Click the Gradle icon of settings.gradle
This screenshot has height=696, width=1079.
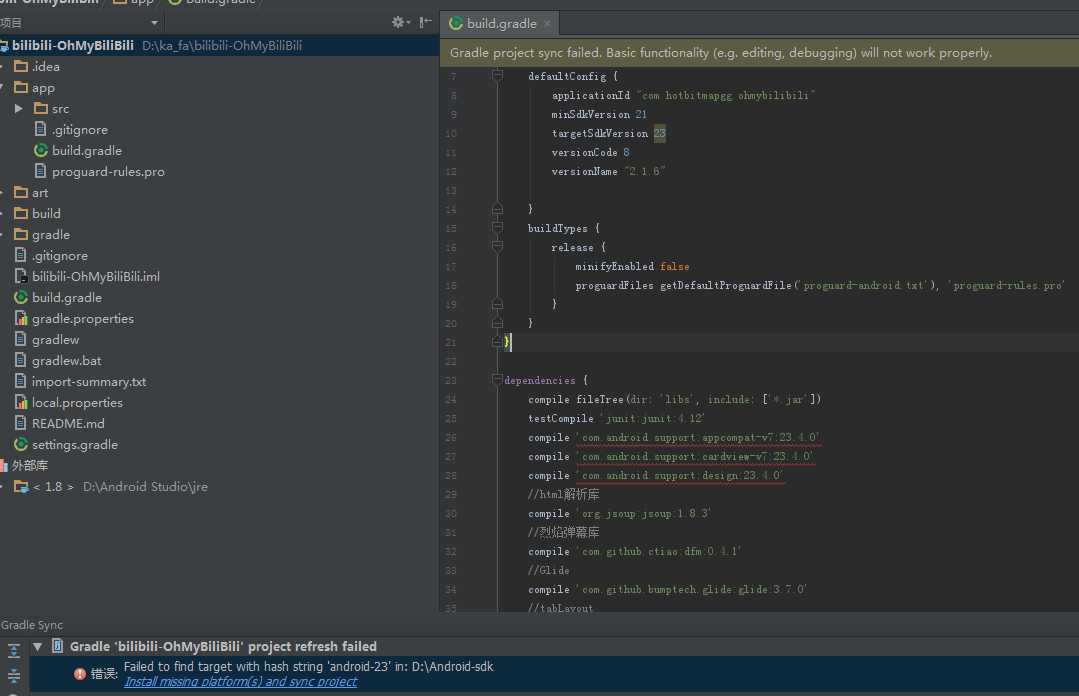(21, 445)
